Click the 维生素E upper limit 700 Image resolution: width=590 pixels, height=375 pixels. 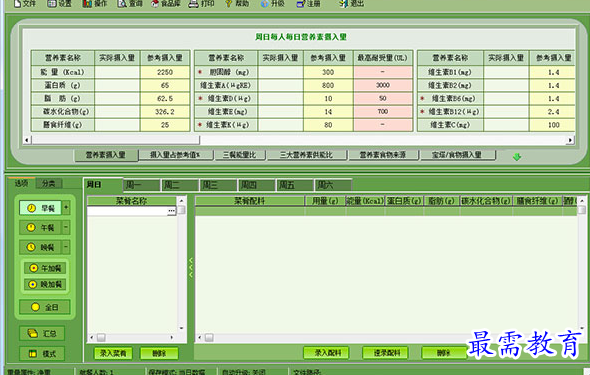tap(383, 112)
